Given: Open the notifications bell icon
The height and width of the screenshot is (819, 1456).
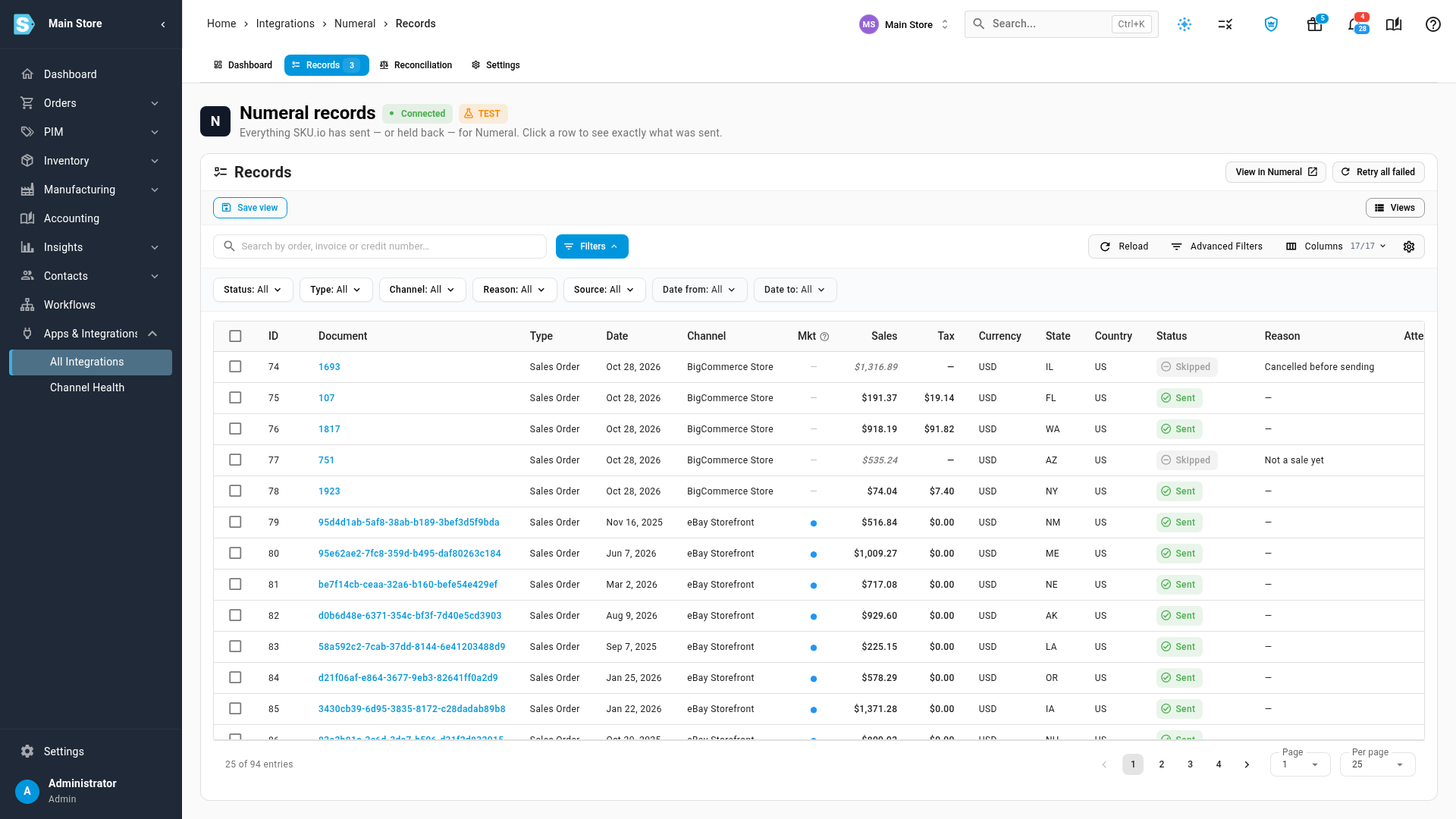Looking at the screenshot, I should click(1355, 24).
